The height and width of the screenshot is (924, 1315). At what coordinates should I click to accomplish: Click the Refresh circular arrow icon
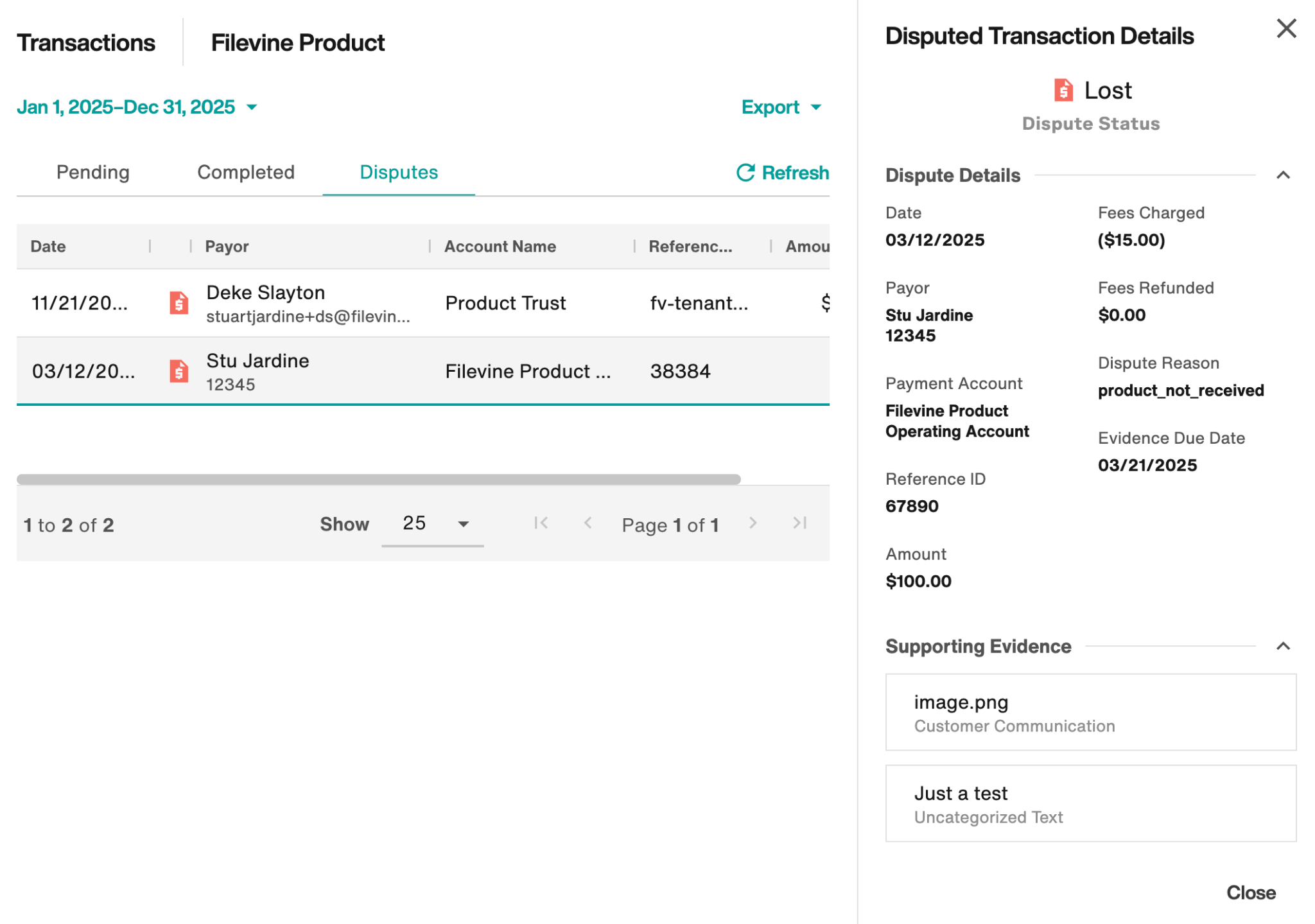[745, 172]
